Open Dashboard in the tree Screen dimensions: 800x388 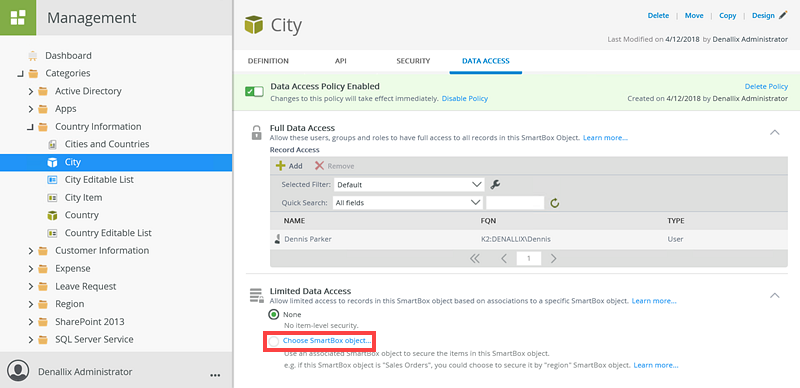(68, 56)
